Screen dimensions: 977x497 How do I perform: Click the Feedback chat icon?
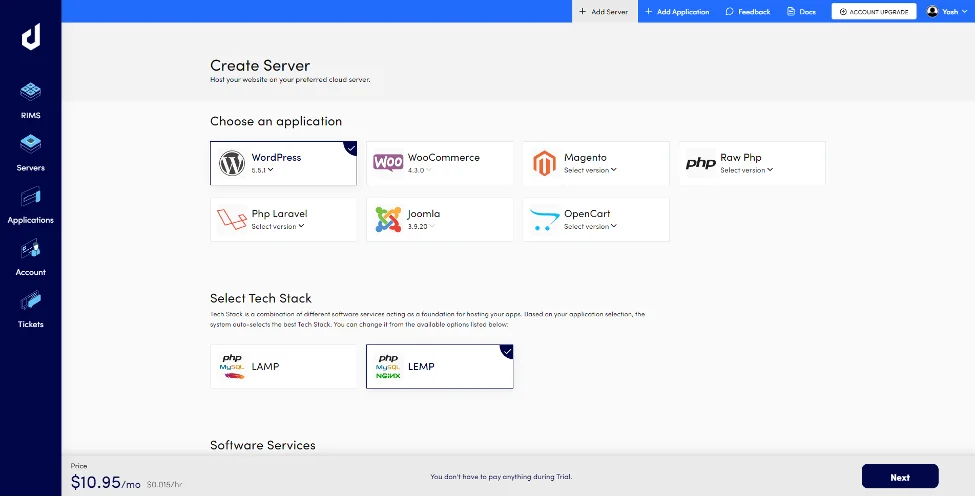click(x=730, y=12)
